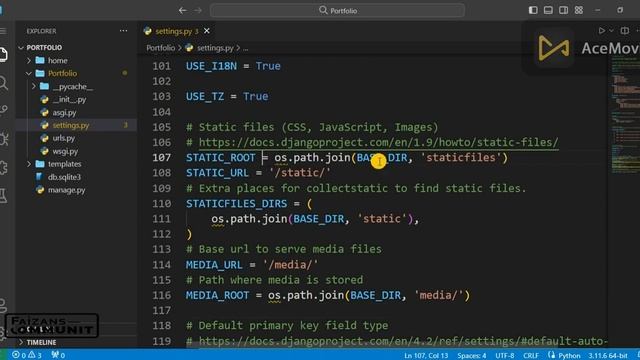Close the settings.py editor tab
The width and height of the screenshot is (640, 360).
pyautogui.click(x=207, y=31)
